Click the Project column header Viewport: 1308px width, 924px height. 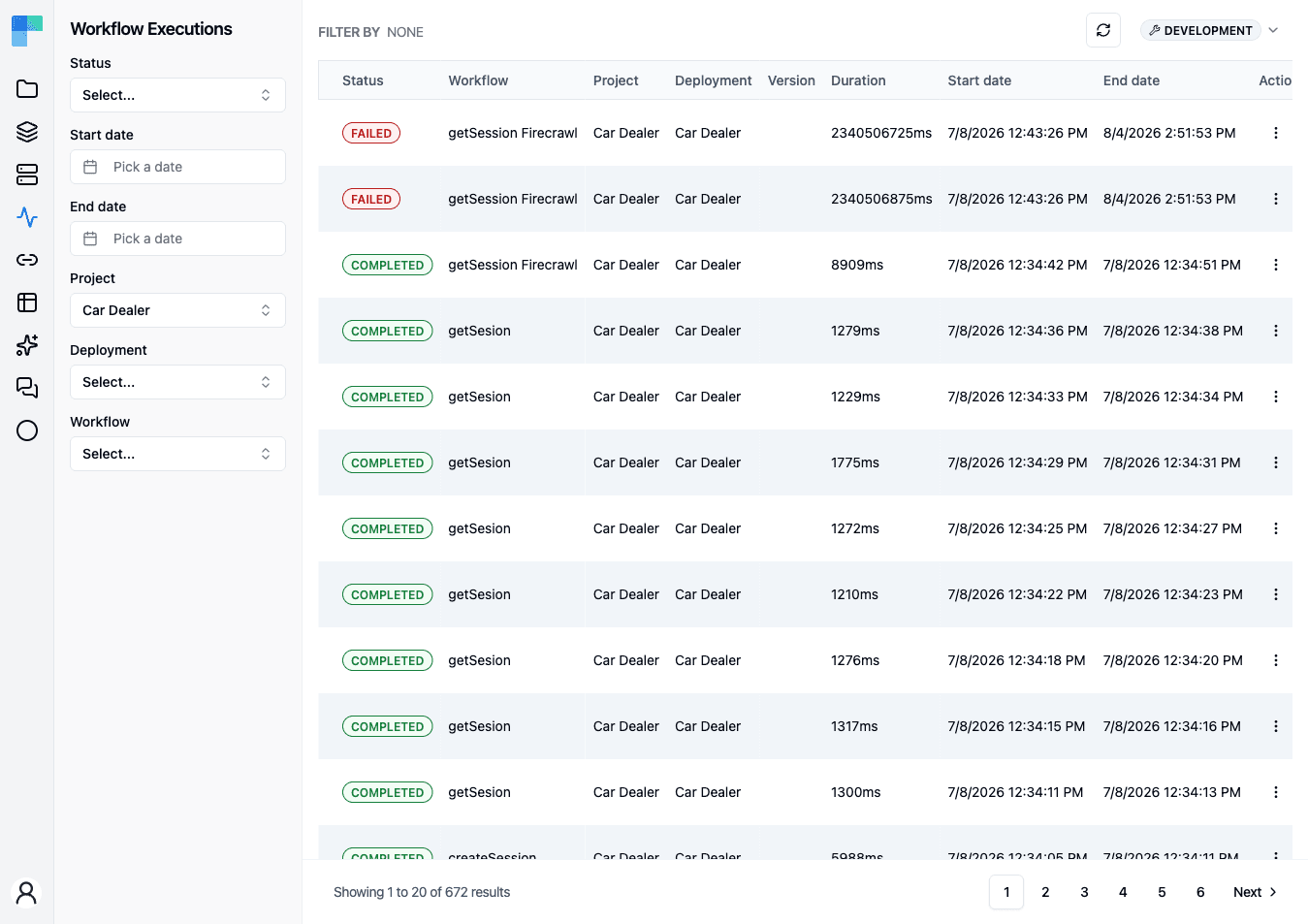616,80
